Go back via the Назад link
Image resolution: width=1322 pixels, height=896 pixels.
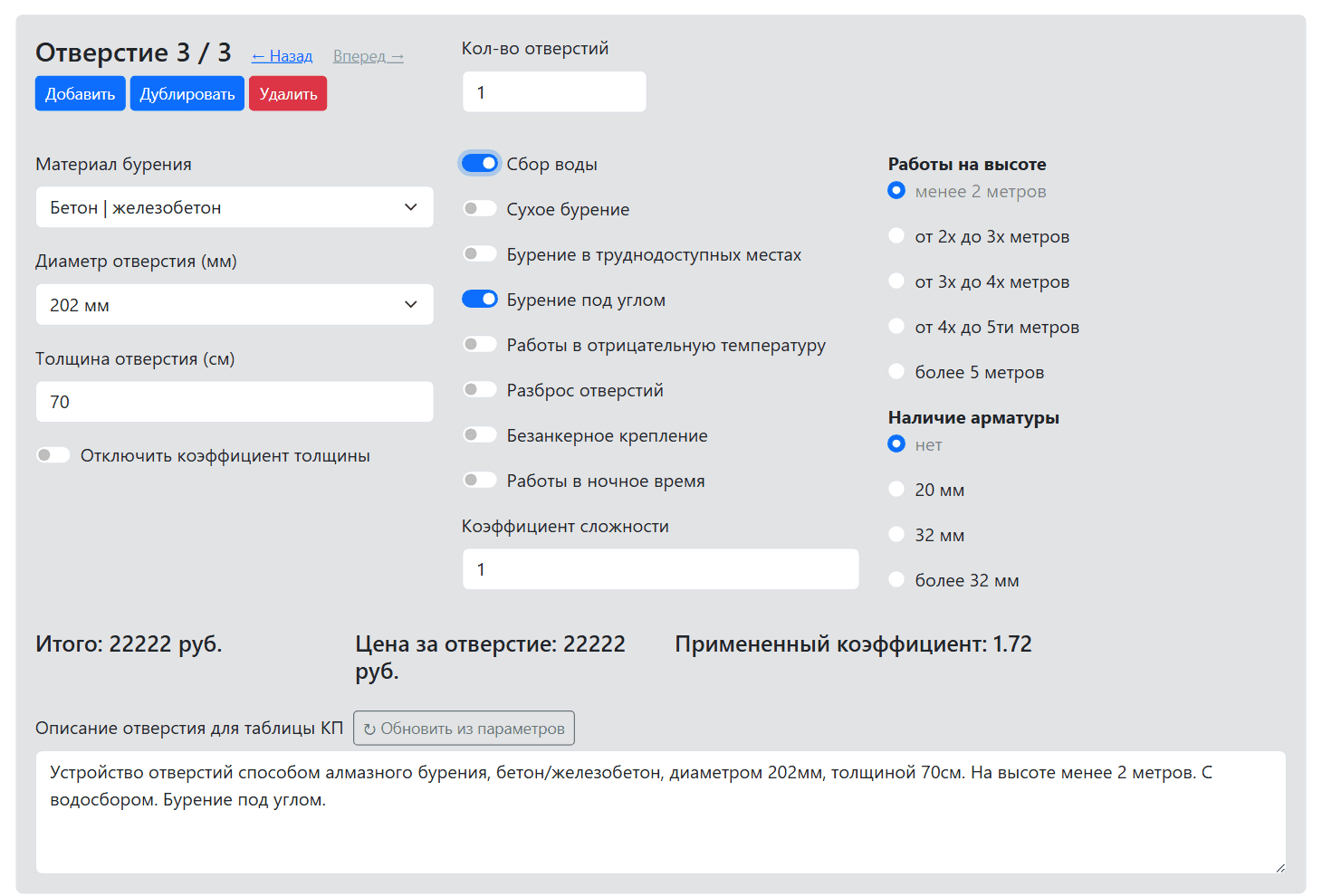[282, 56]
